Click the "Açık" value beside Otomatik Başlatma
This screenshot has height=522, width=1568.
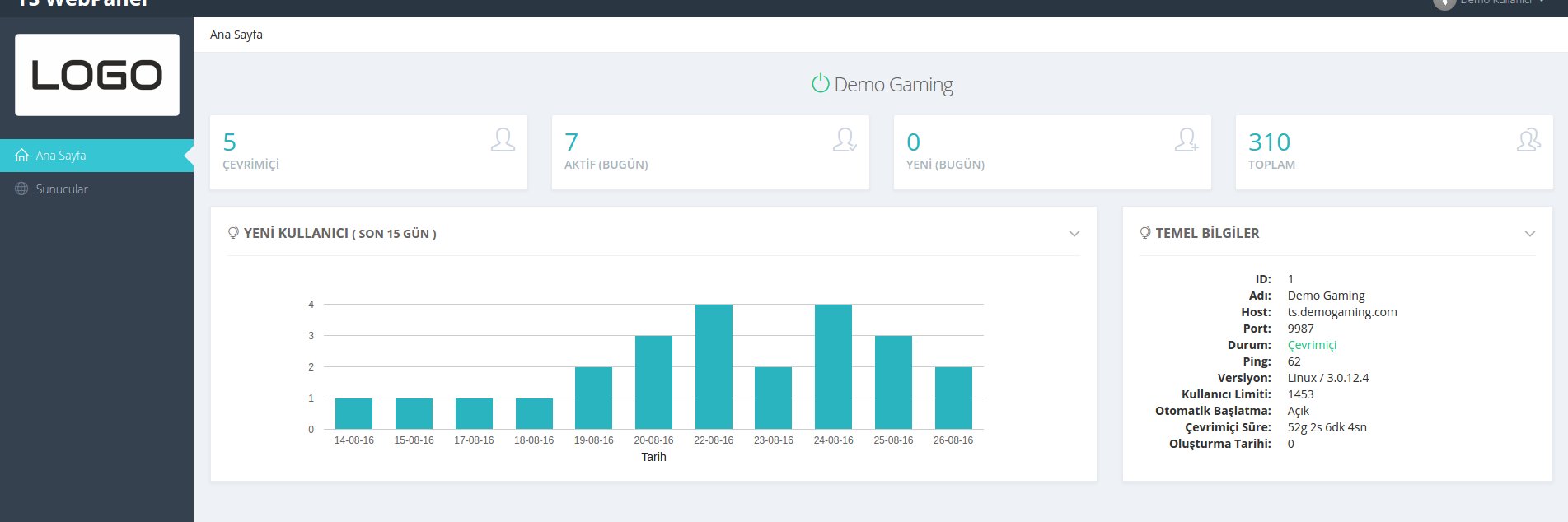(1299, 411)
